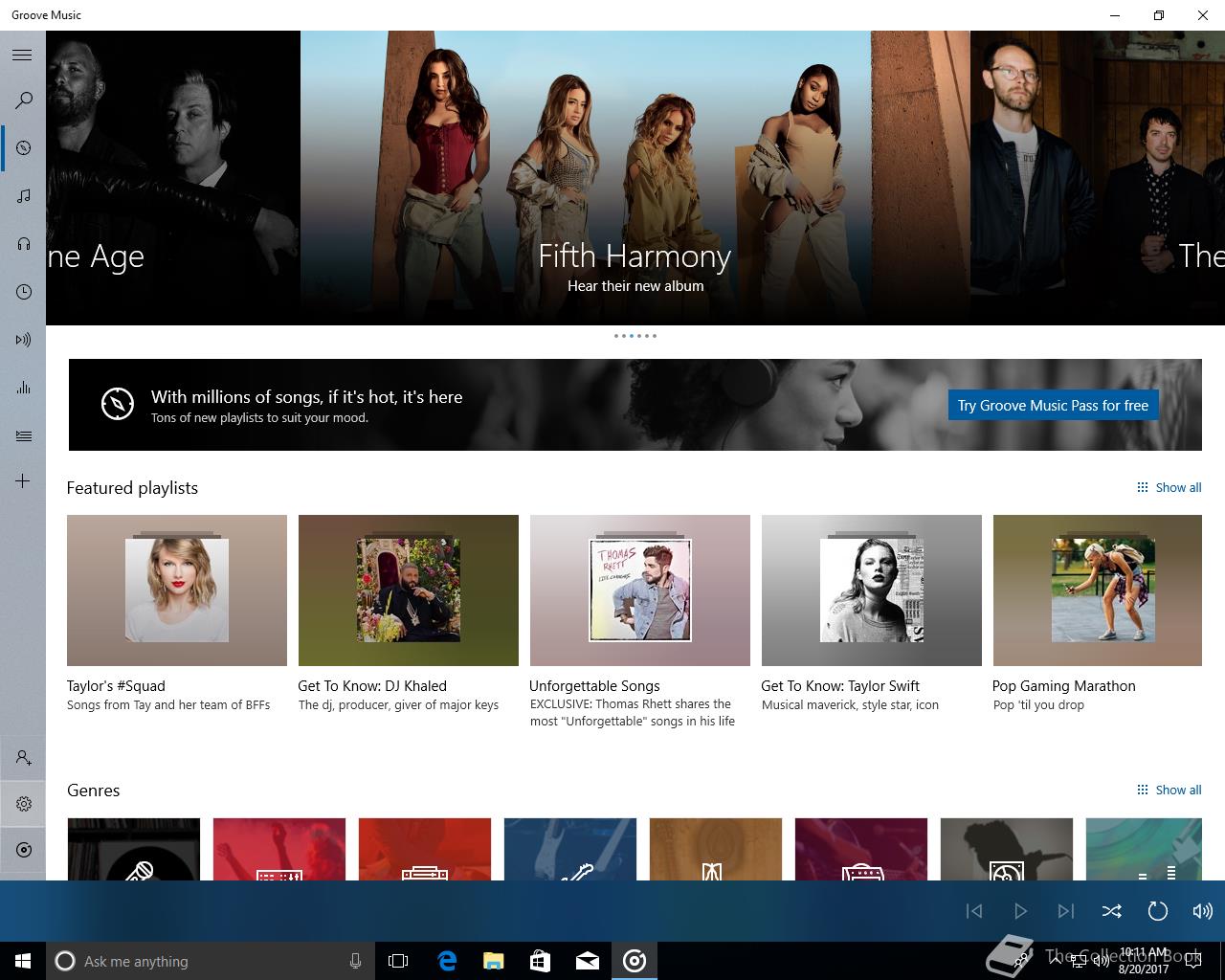This screenshot has height=980, width=1225.
Task: Toggle repeat mode
Action: (x=1157, y=911)
